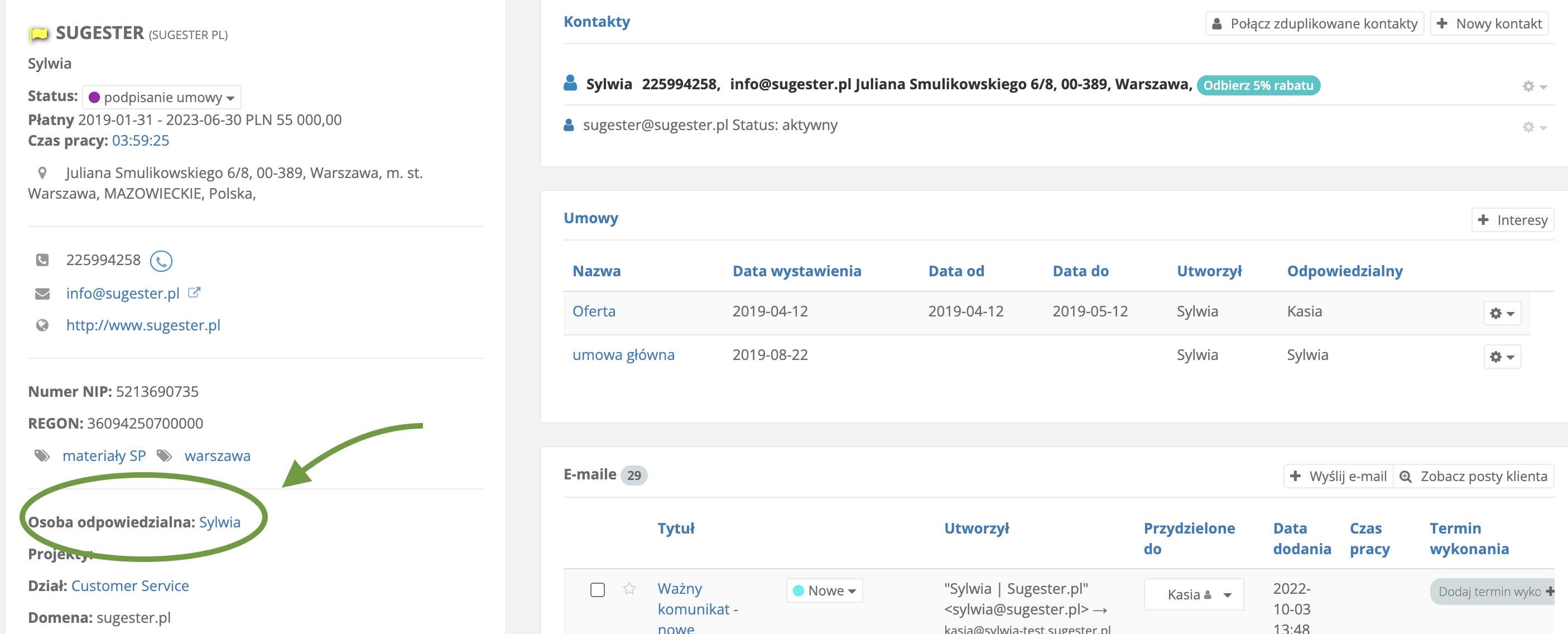Open gear options for umowa główna row
This screenshot has width=1568, height=634.
[x=1502, y=356]
